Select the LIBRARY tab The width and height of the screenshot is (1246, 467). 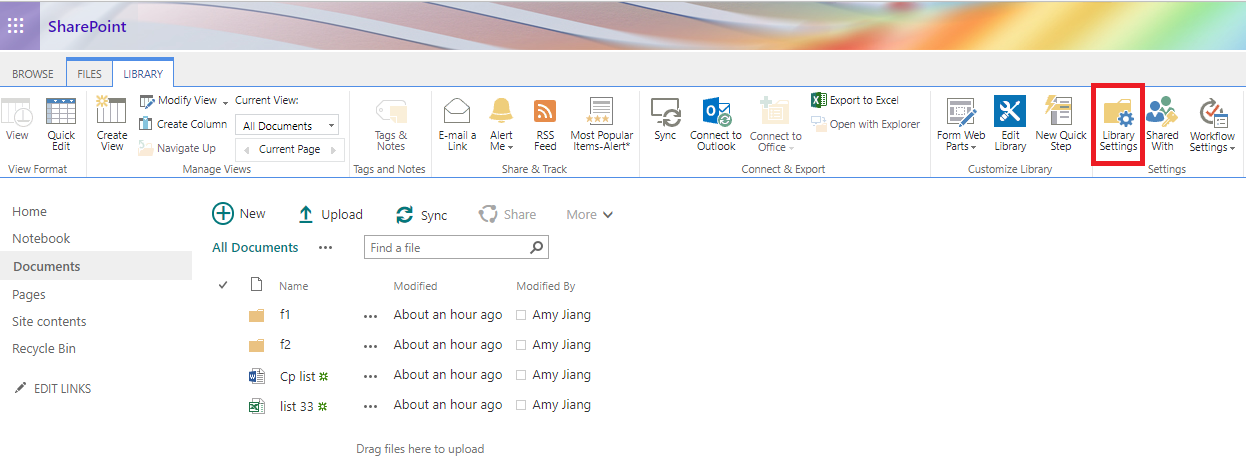click(143, 74)
